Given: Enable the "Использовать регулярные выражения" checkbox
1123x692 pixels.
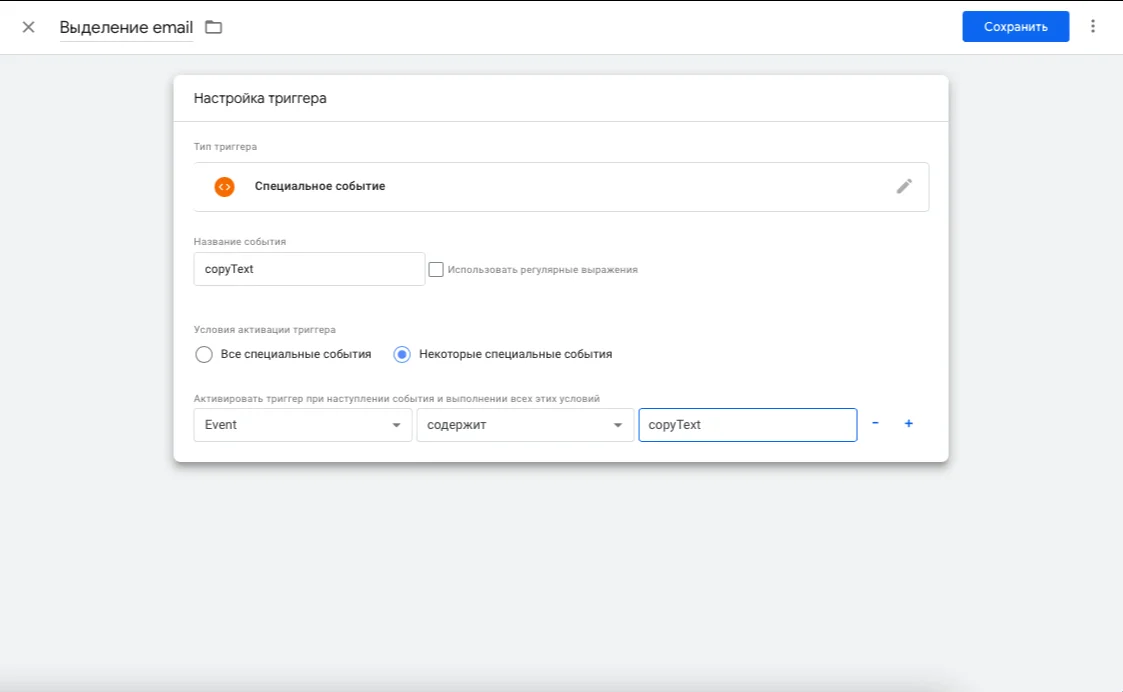Looking at the screenshot, I should pyautogui.click(x=436, y=269).
